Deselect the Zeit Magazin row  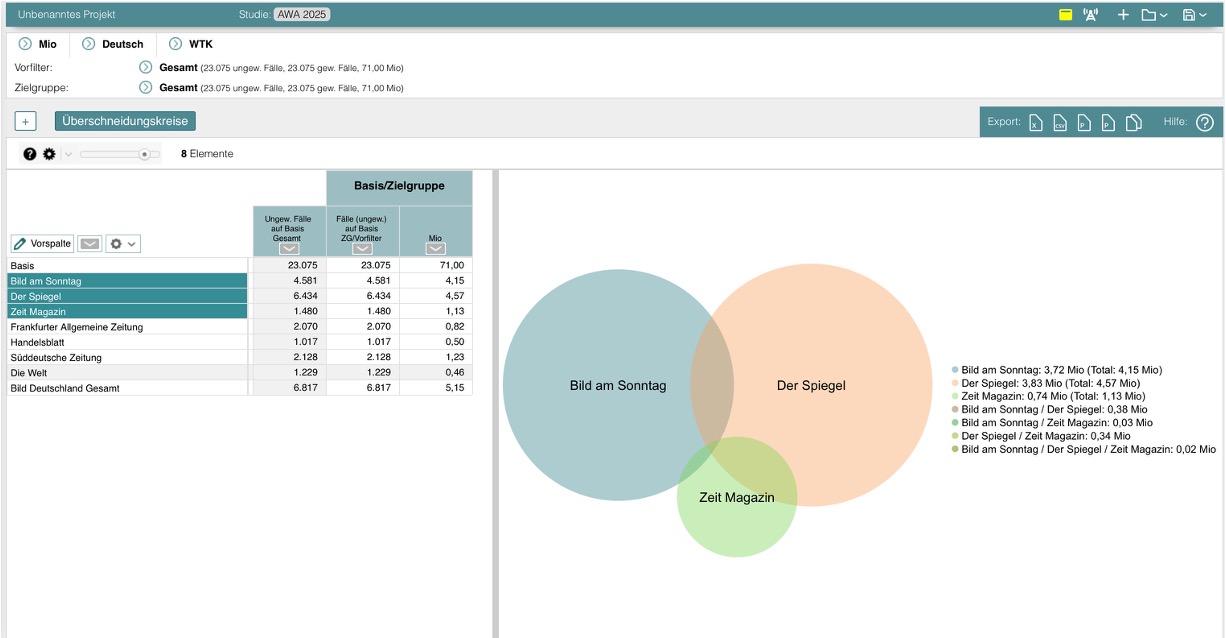[x=127, y=312]
